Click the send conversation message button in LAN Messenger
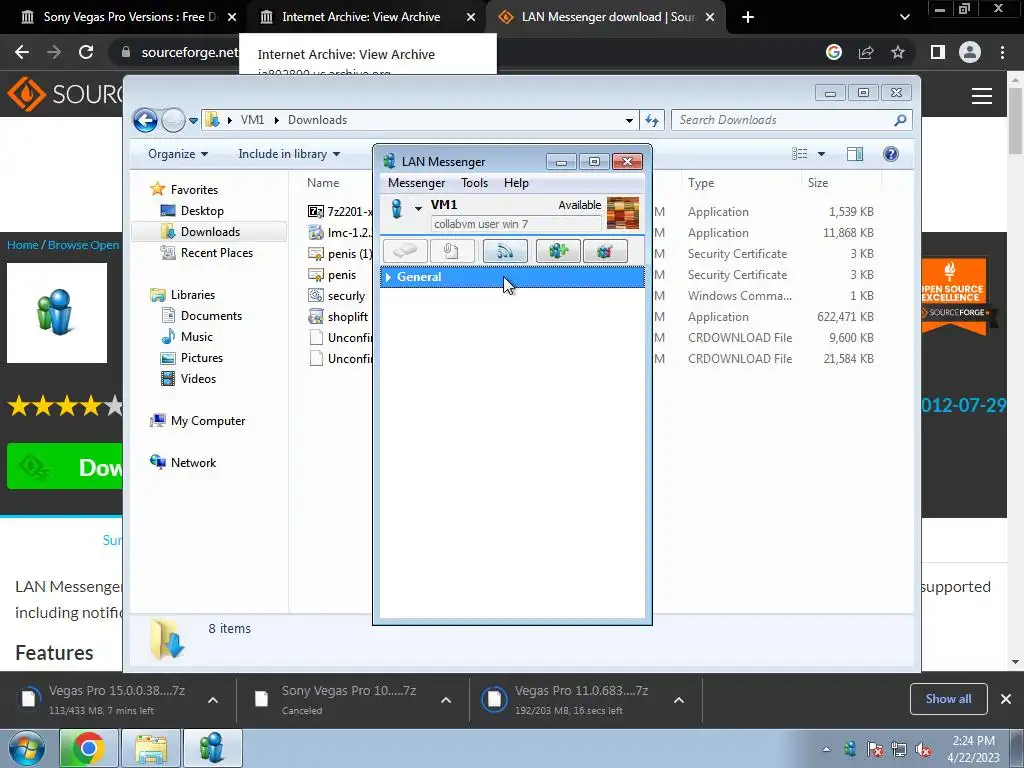The height and width of the screenshot is (768, 1024). [405, 251]
